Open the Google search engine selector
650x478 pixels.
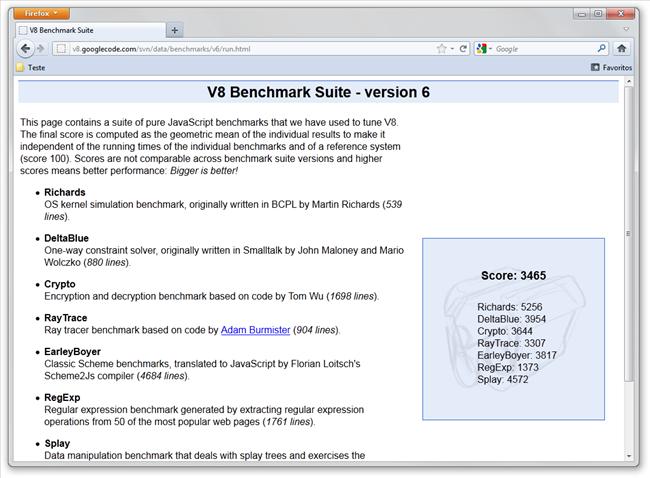pos(484,49)
